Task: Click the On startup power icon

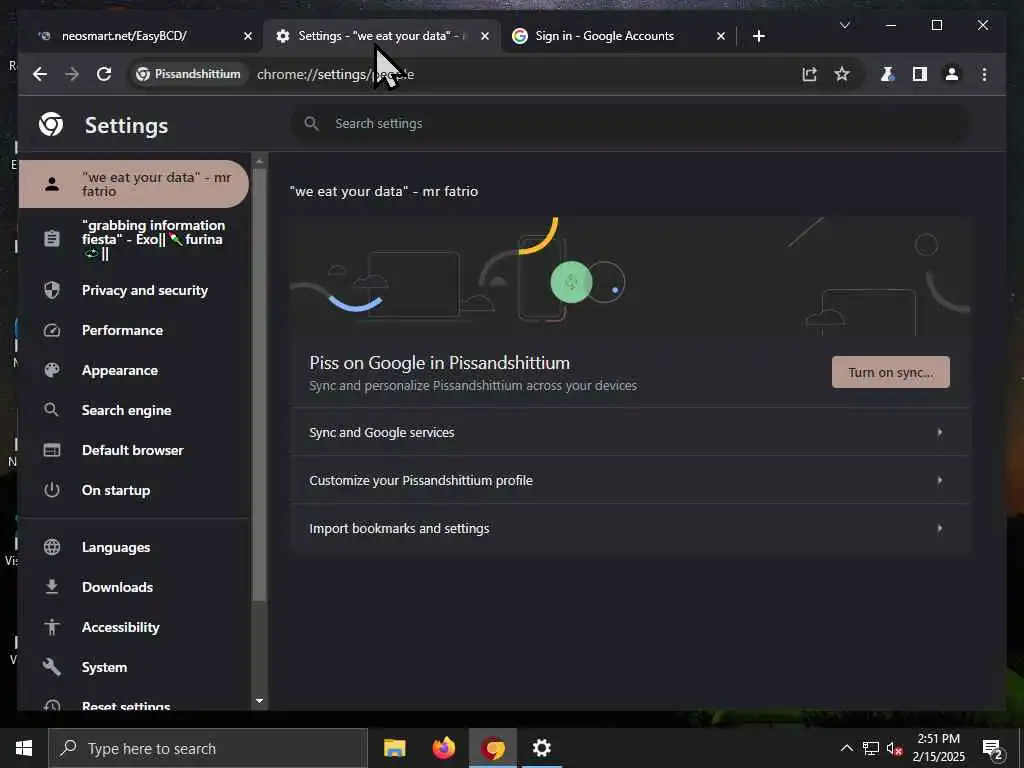Action: [52, 490]
